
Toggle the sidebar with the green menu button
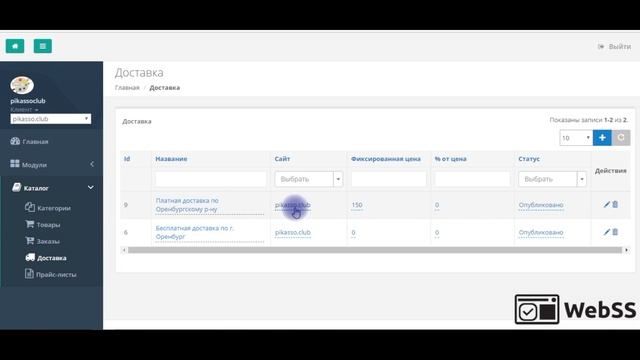click(x=43, y=46)
